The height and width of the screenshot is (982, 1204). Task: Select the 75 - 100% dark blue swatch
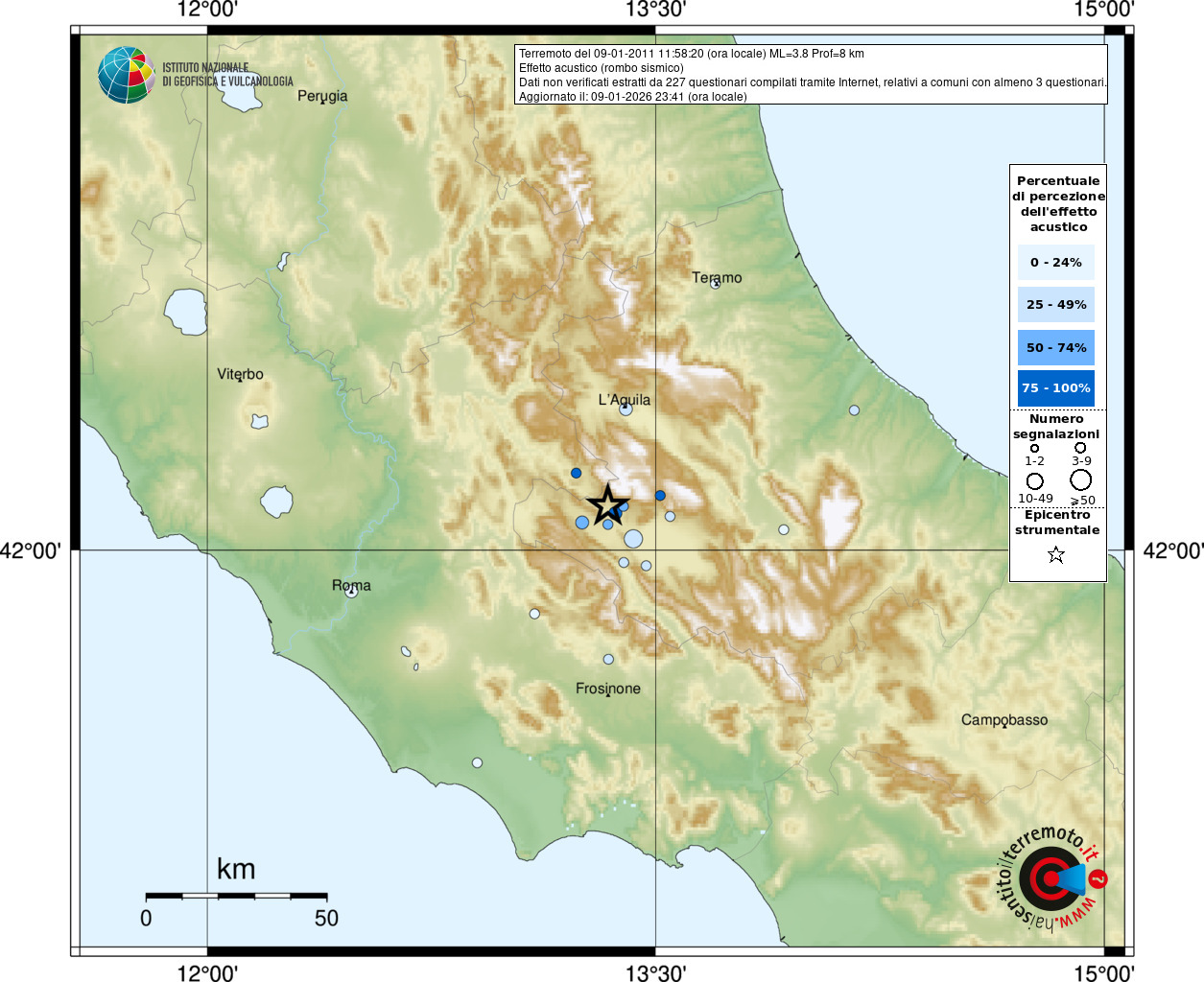(1056, 388)
